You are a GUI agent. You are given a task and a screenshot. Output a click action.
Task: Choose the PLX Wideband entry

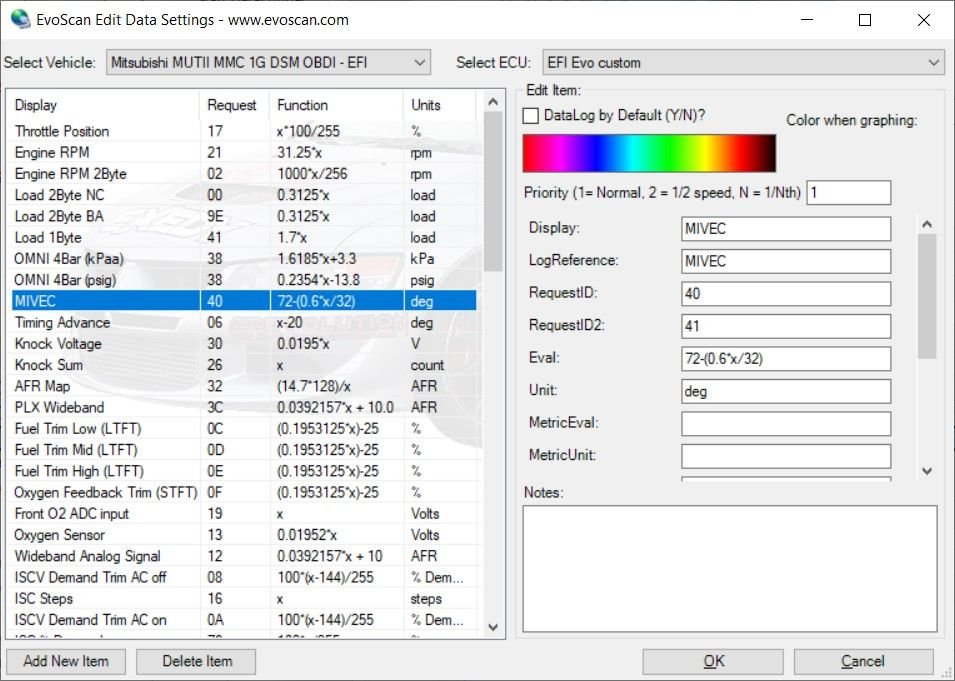(x=58, y=408)
